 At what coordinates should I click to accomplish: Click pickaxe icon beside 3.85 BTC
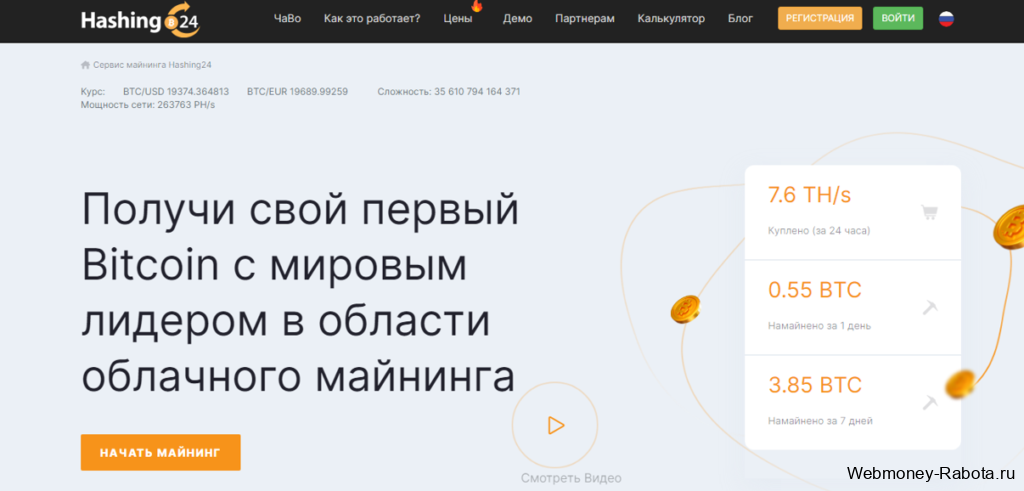(x=929, y=402)
